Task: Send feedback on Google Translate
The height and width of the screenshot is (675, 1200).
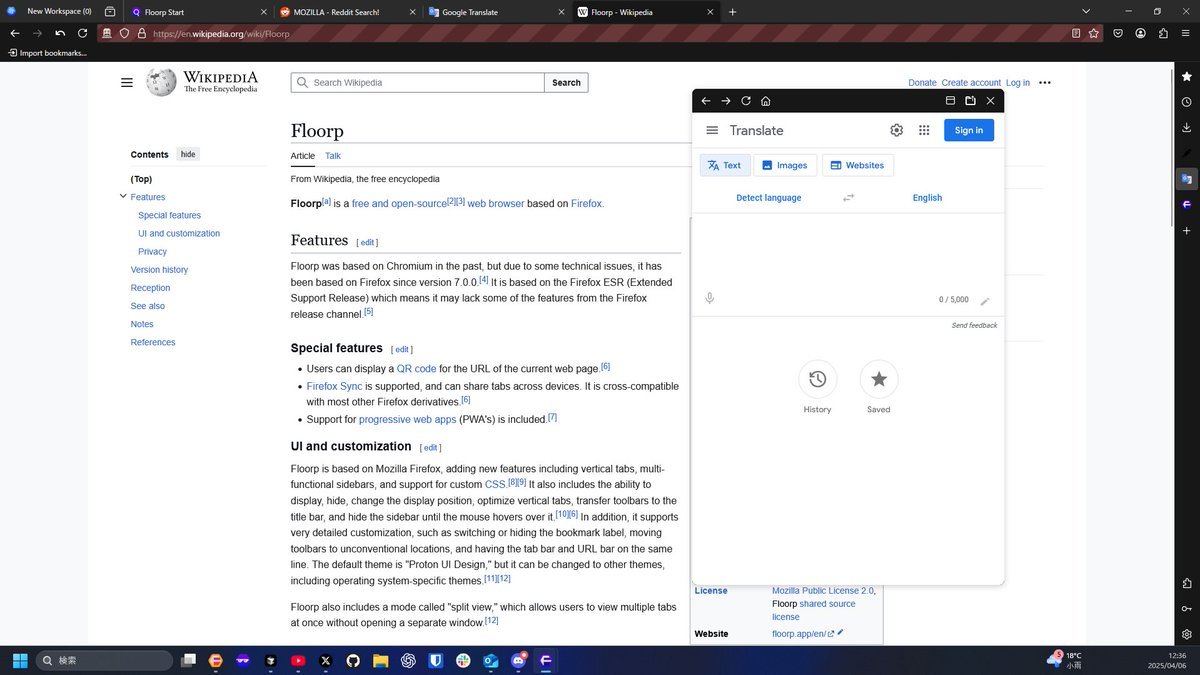Action: (974, 326)
